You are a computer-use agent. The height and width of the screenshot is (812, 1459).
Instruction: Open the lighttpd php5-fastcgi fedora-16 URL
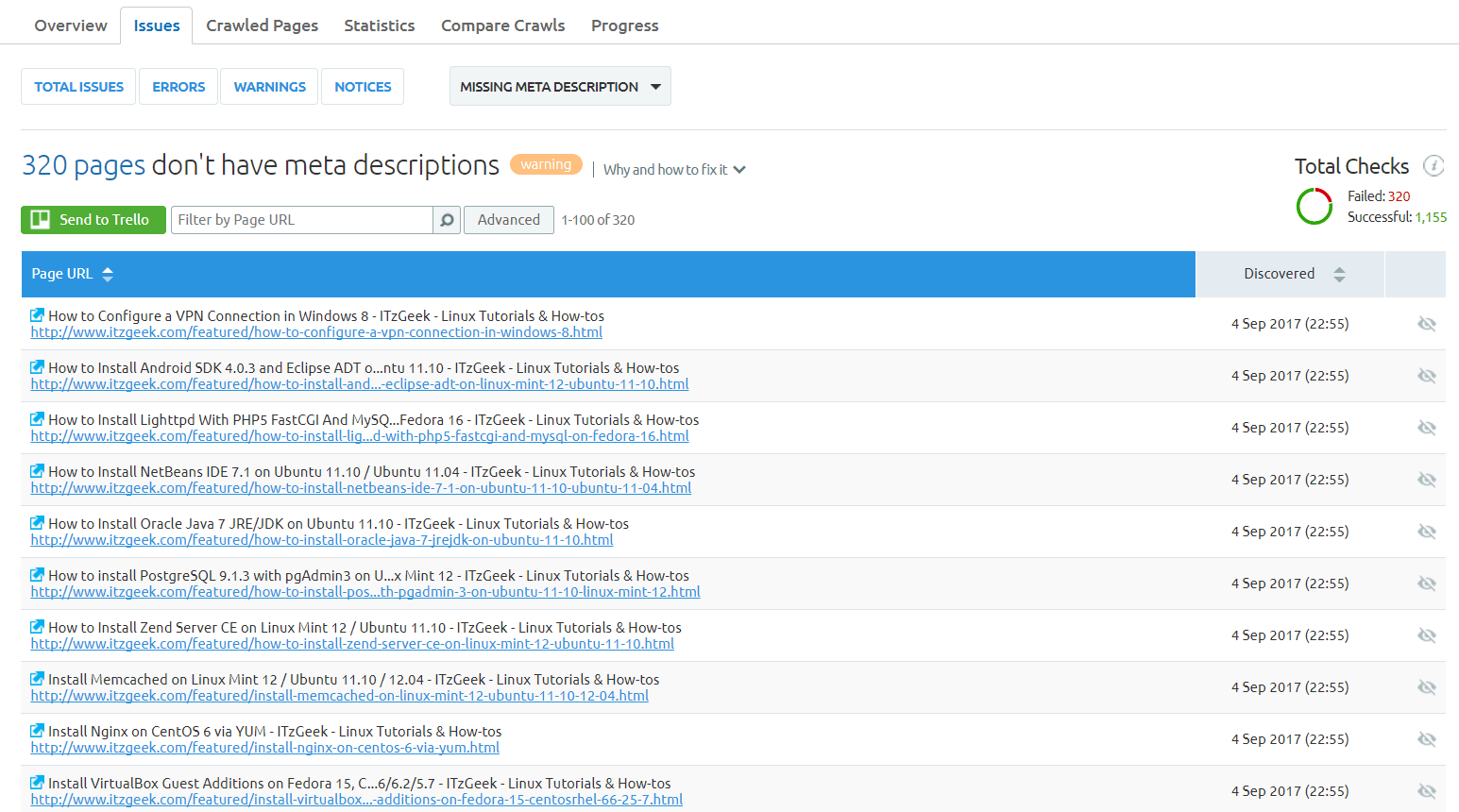pyautogui.click(x=360, y=436)
